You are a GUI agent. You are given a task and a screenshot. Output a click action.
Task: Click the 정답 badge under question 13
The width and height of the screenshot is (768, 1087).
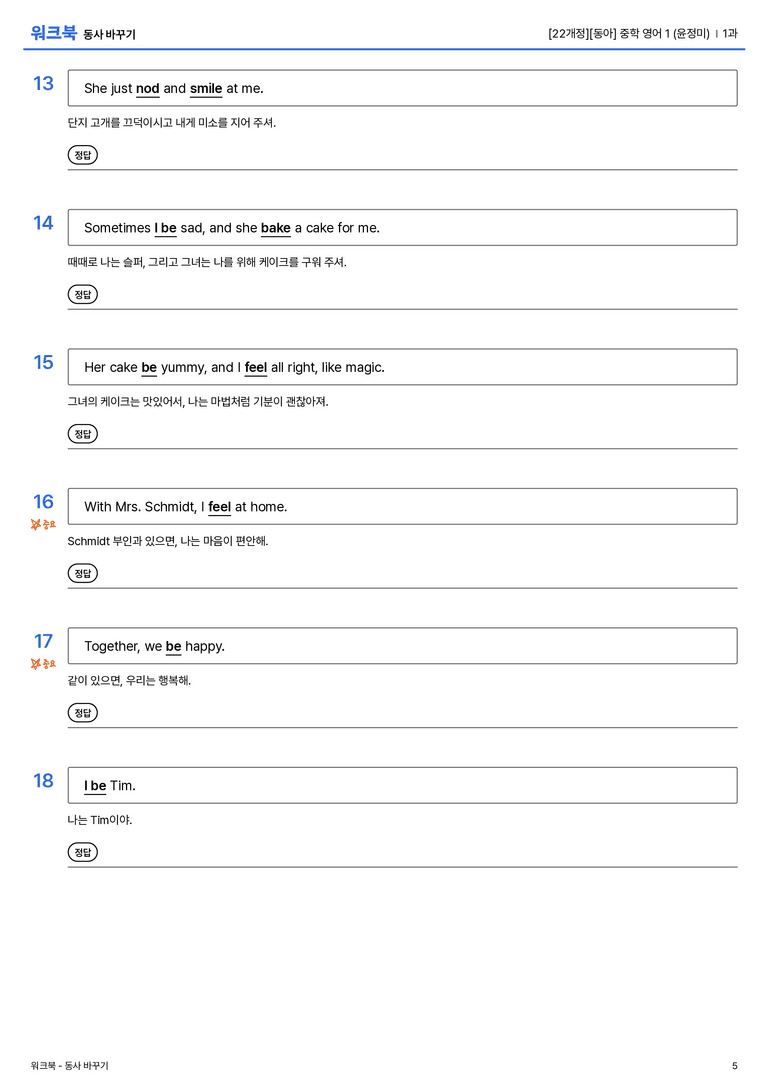82,155
